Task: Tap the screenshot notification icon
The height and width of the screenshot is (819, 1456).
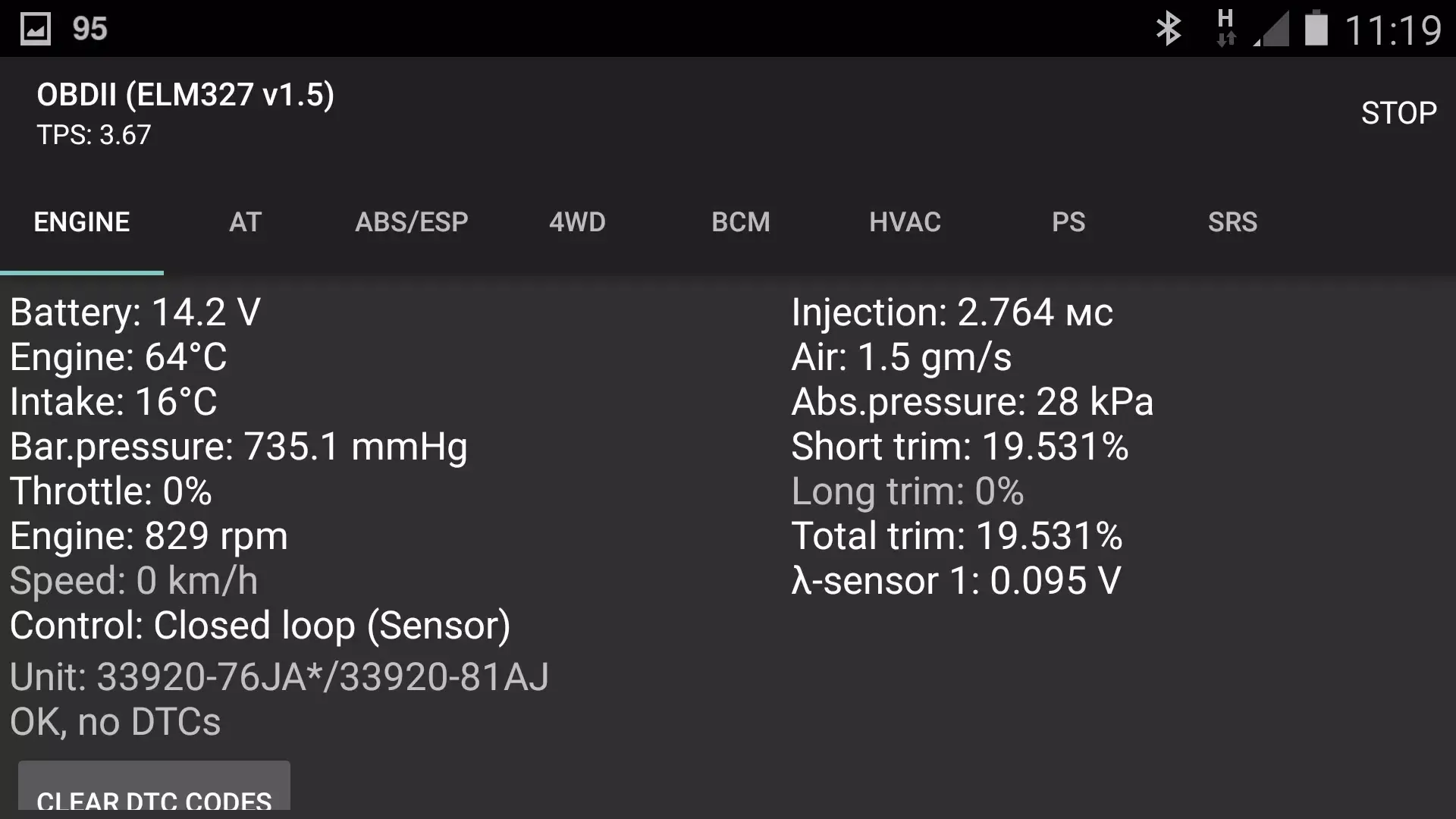Action: 35,27
